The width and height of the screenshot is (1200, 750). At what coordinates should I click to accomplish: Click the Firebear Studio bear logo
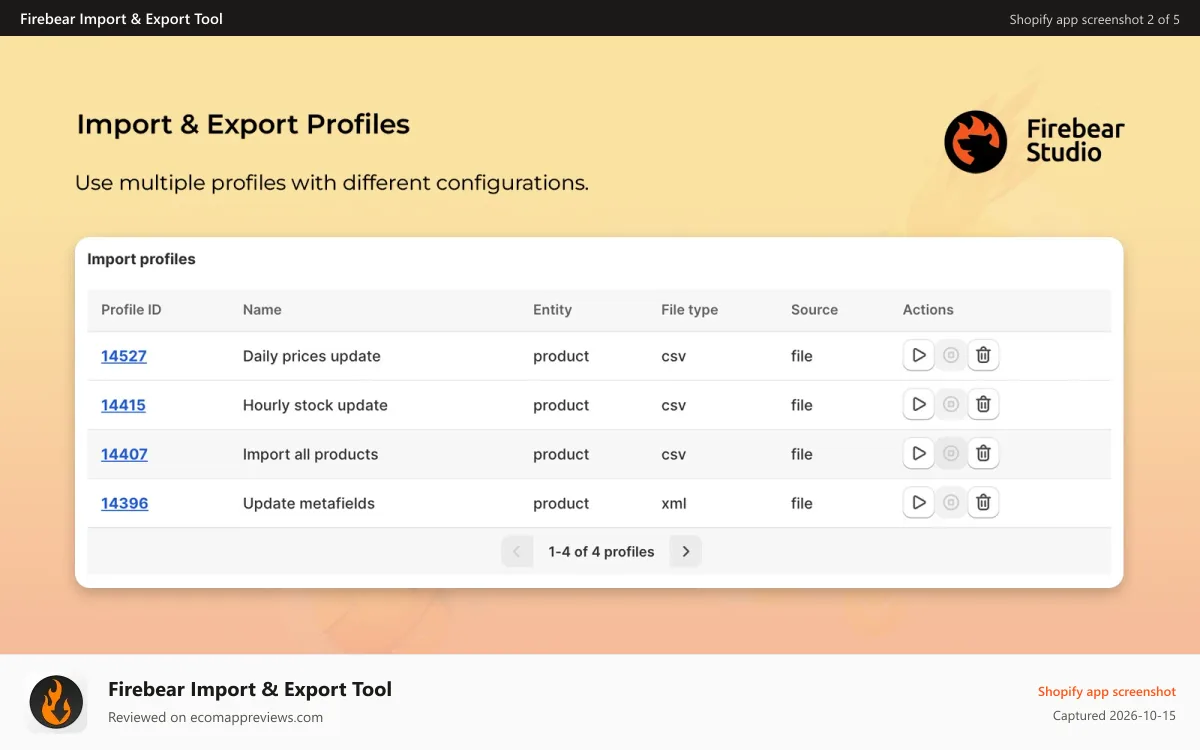click(975, 141)
